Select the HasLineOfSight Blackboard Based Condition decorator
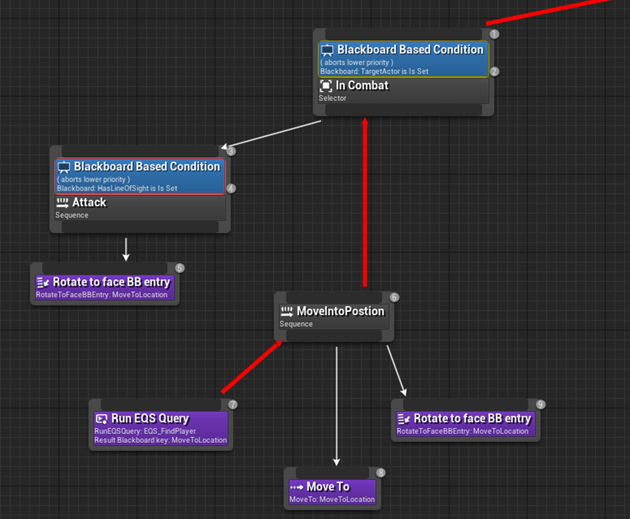630x519 pixels. tap(140, 176)
